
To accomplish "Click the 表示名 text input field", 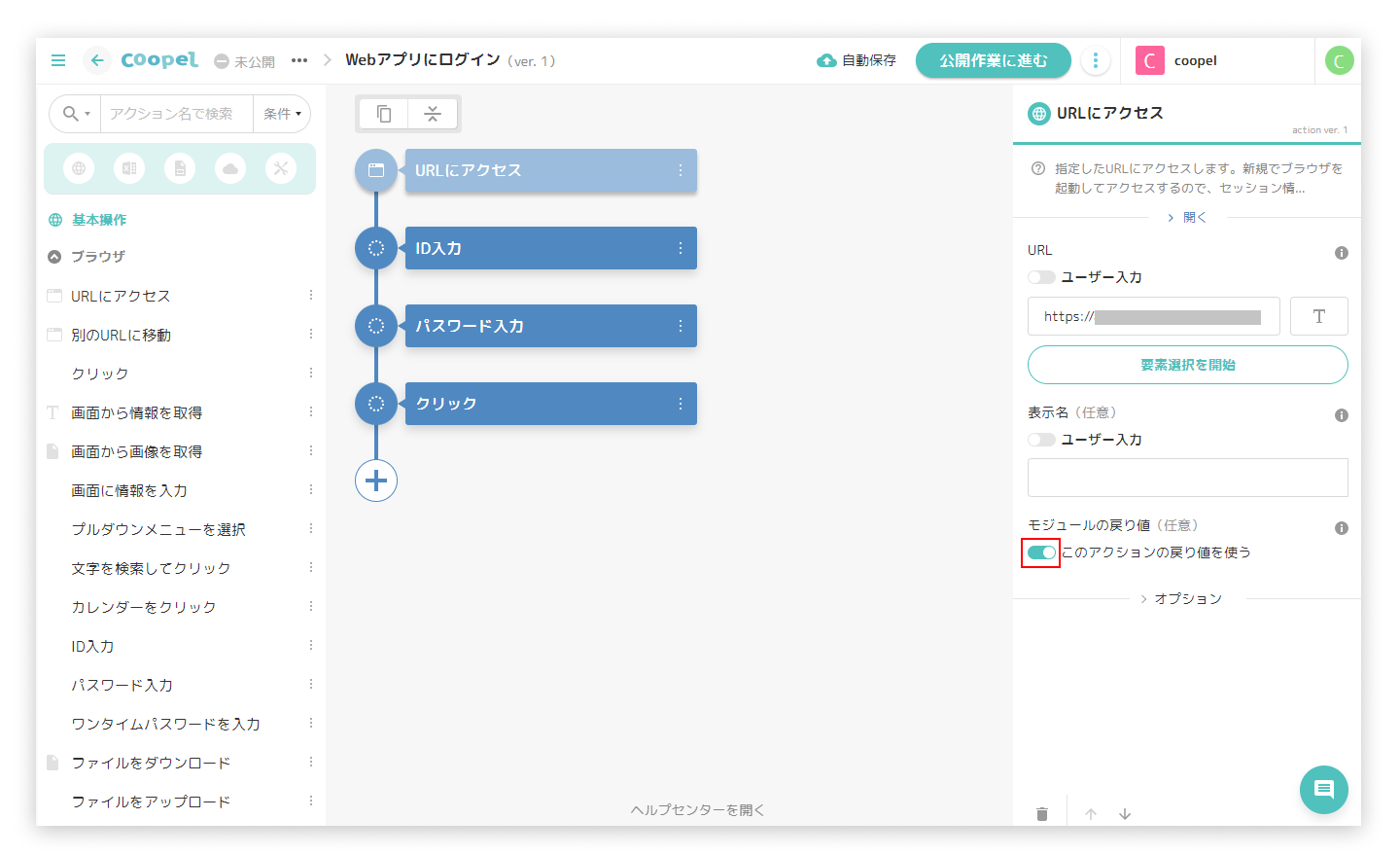I will [1187, 478].
